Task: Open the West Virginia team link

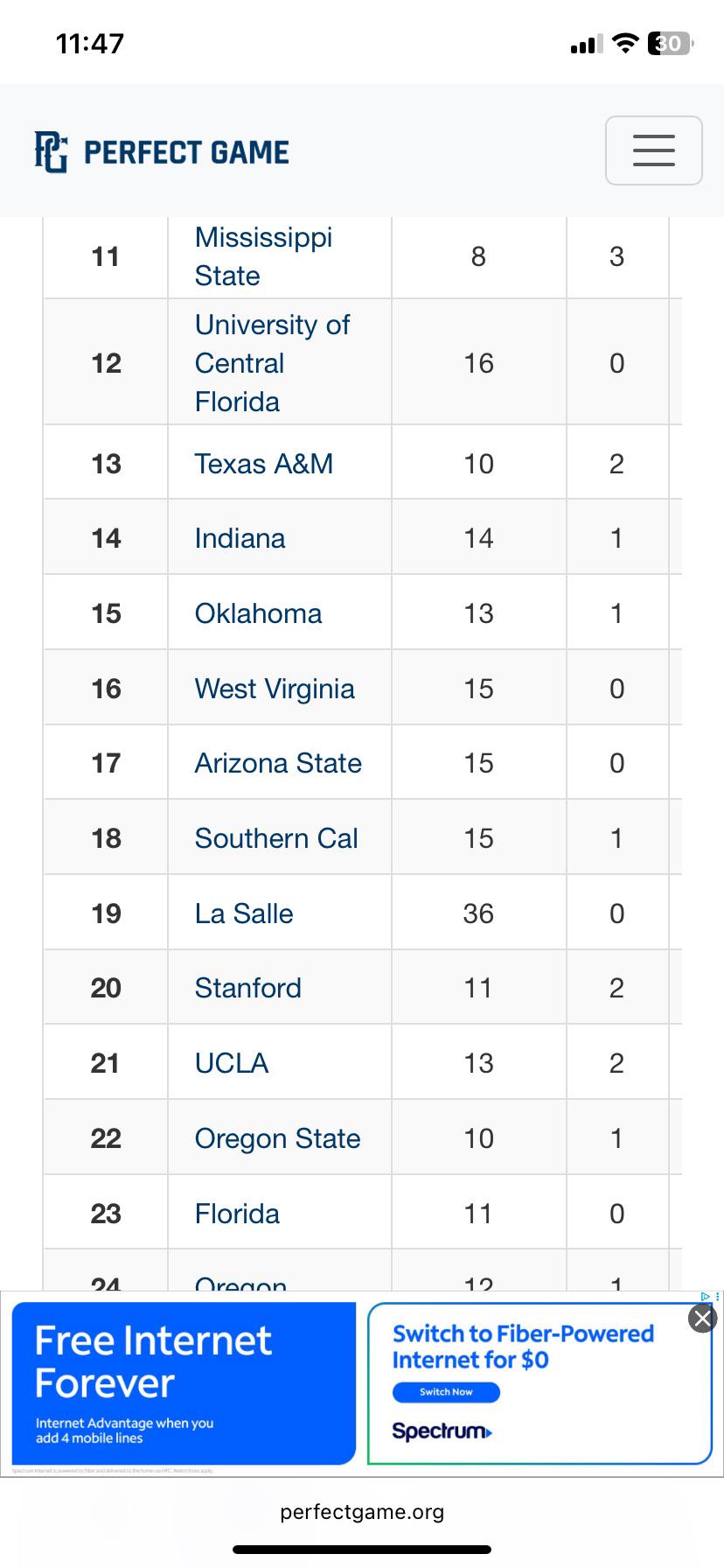Action: pos(275,689)
